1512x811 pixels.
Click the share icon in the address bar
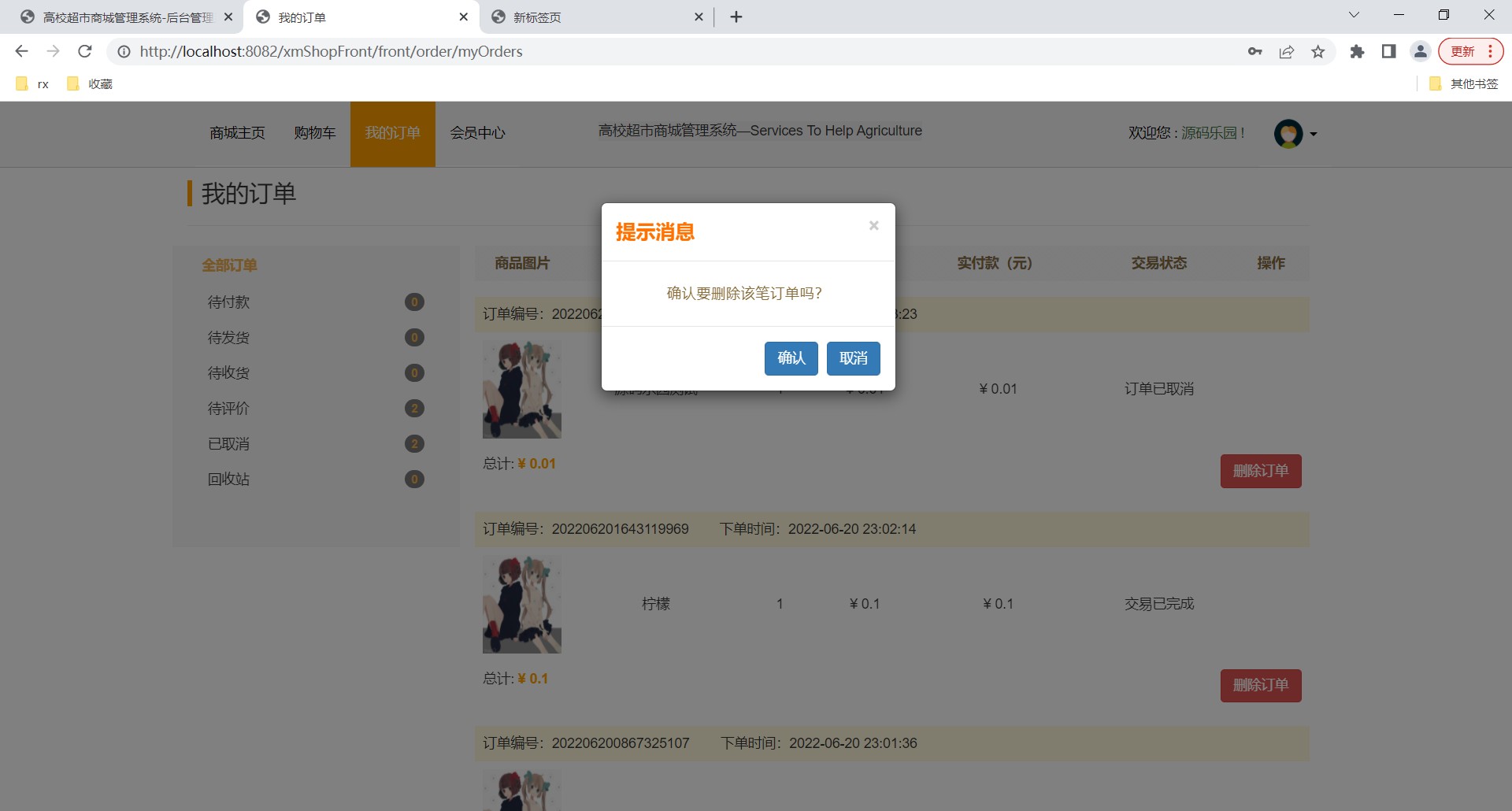point(1287,51)
